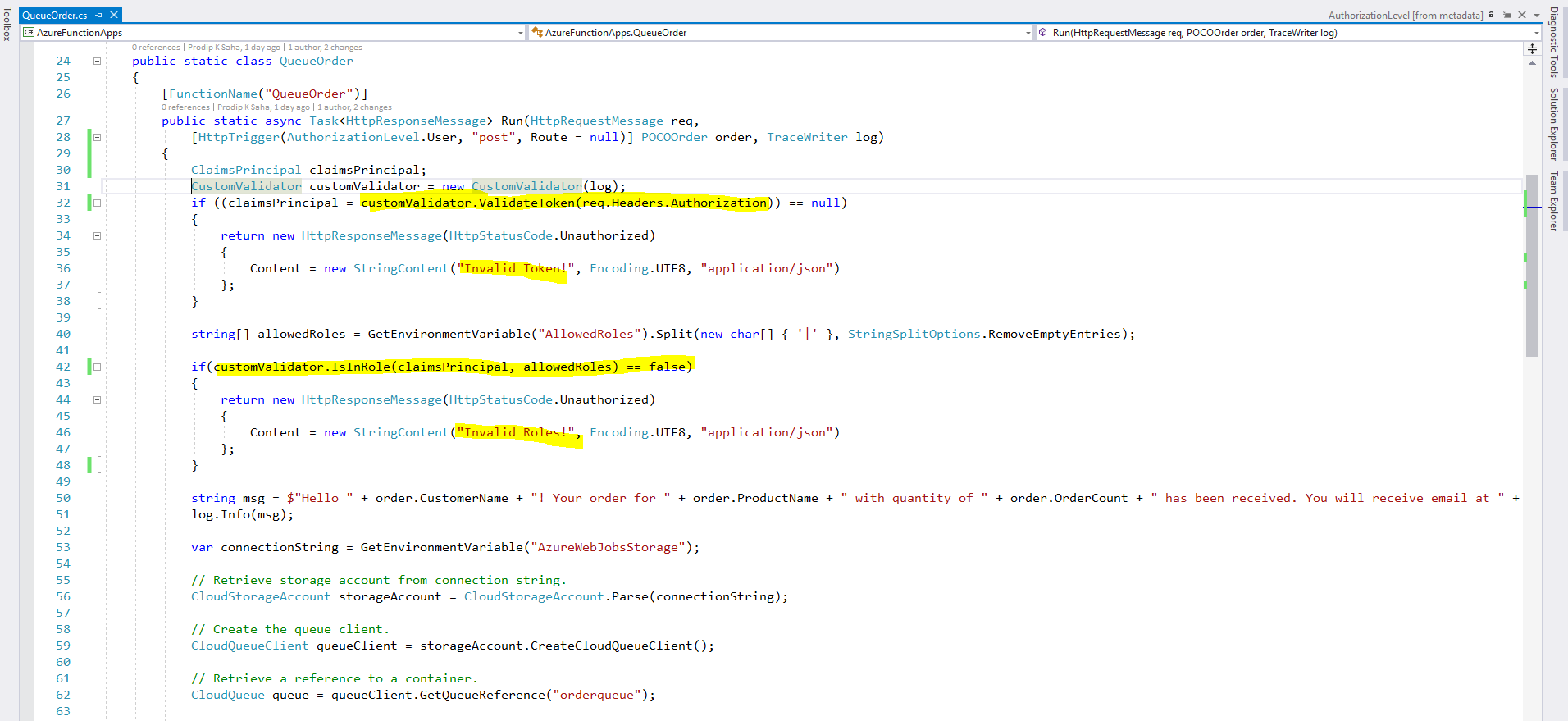Viewport: 1568px width, 721px height.
Task: Click the lock icon on AuthorizationLevel tab
Action: (1492, 15)
